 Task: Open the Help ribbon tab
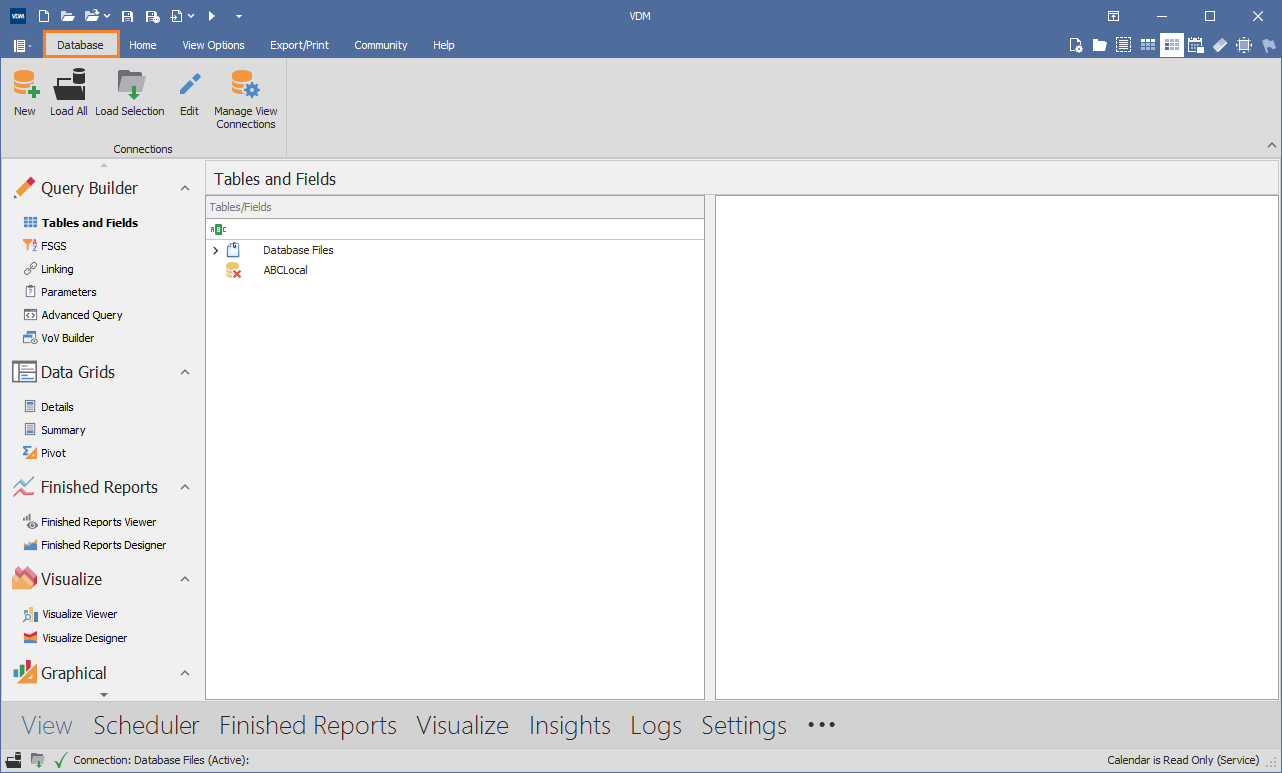[x=444, y=45]
